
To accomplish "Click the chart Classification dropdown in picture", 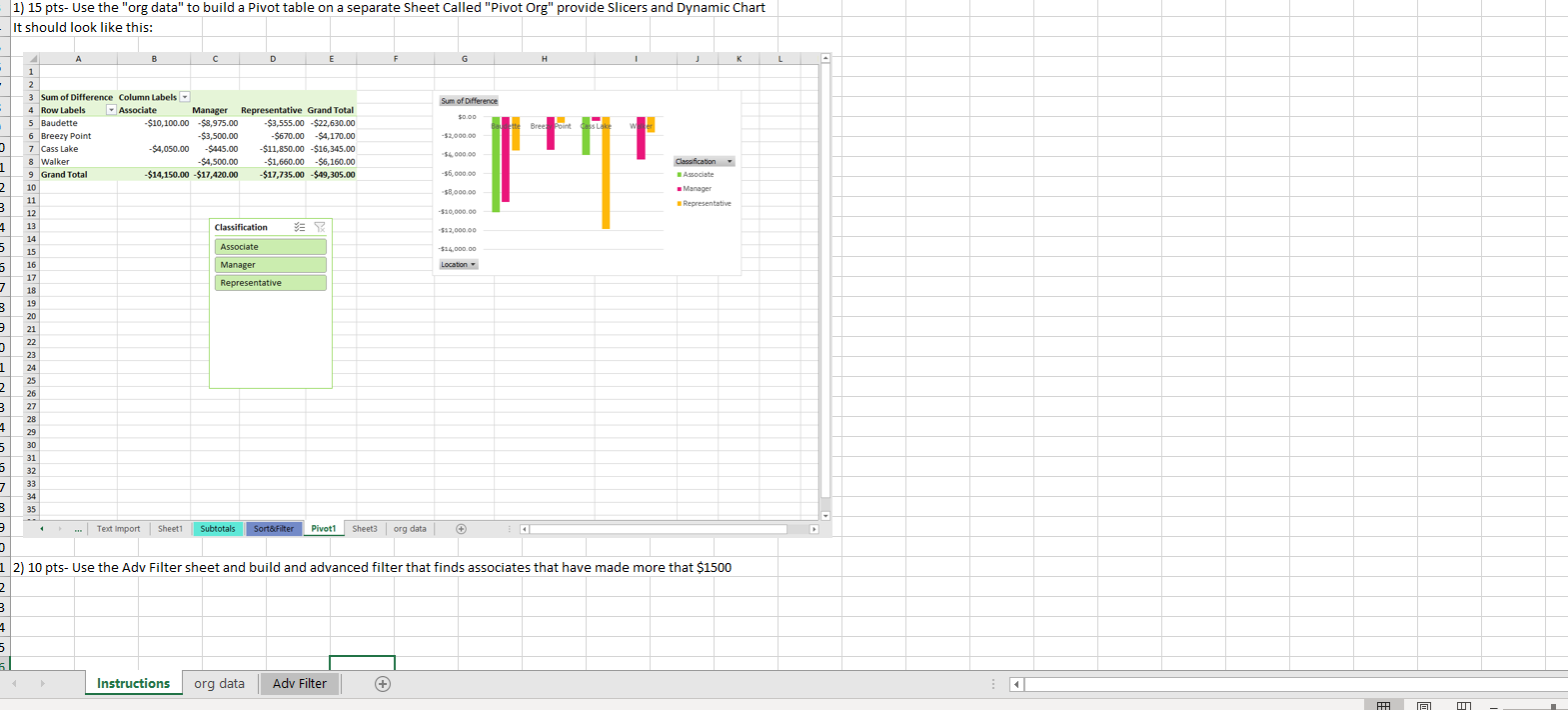I will pyautogui.click(x=705, y=161).
